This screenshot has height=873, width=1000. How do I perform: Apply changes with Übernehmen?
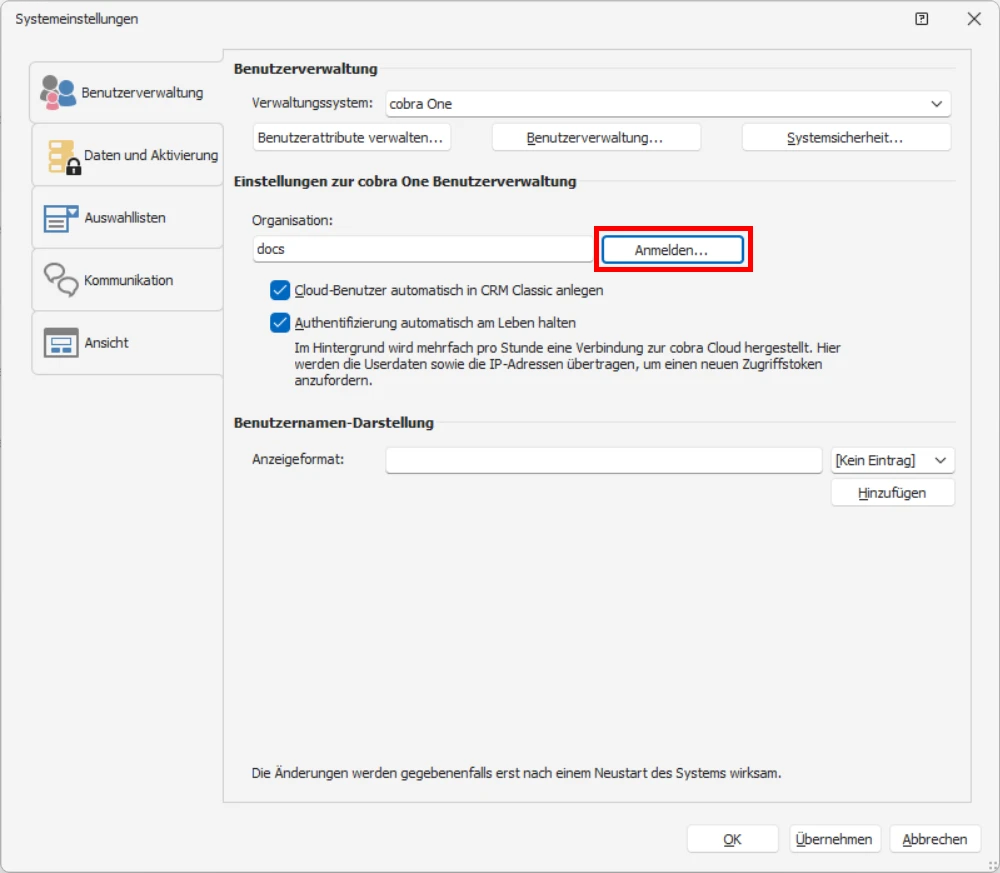click(x=834, y=839)
